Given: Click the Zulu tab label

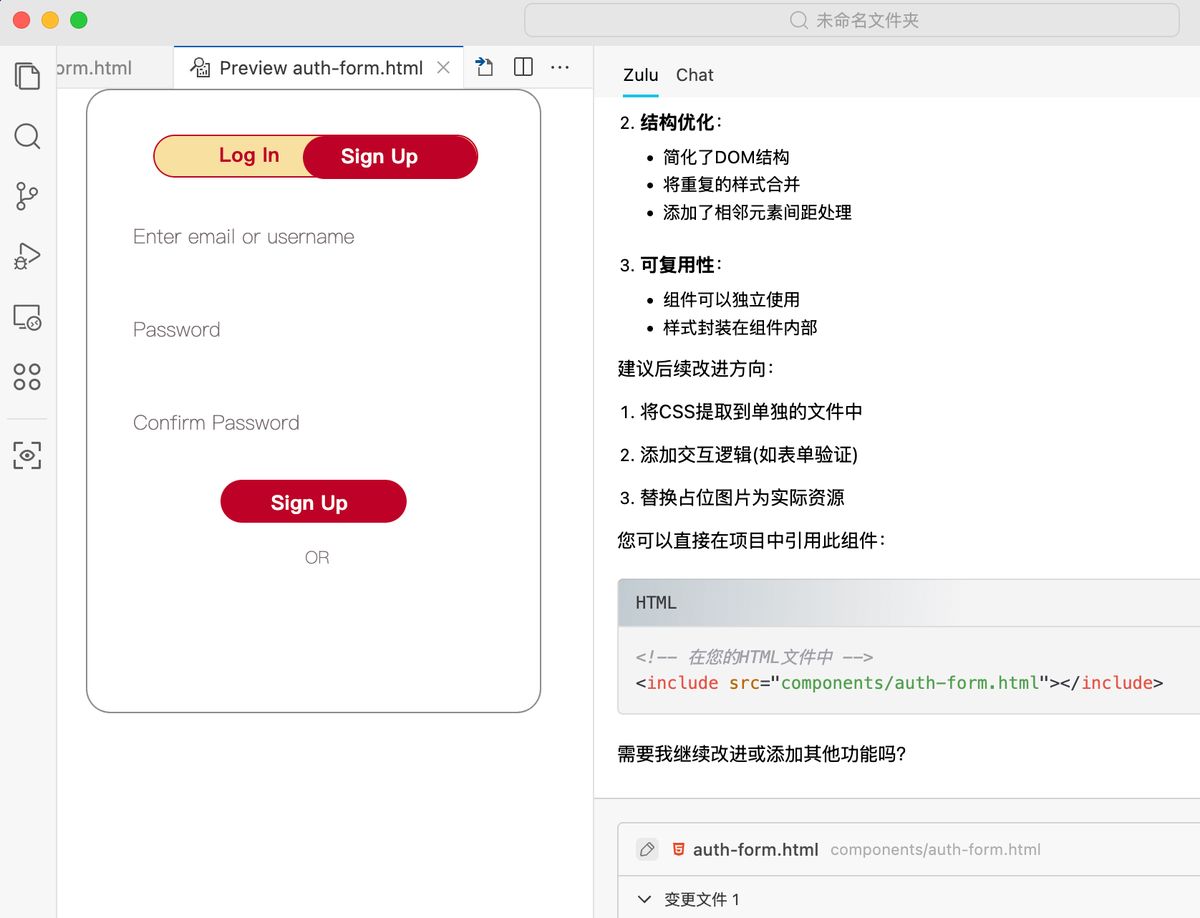Looking at the screenshot, I should [640, 75].
